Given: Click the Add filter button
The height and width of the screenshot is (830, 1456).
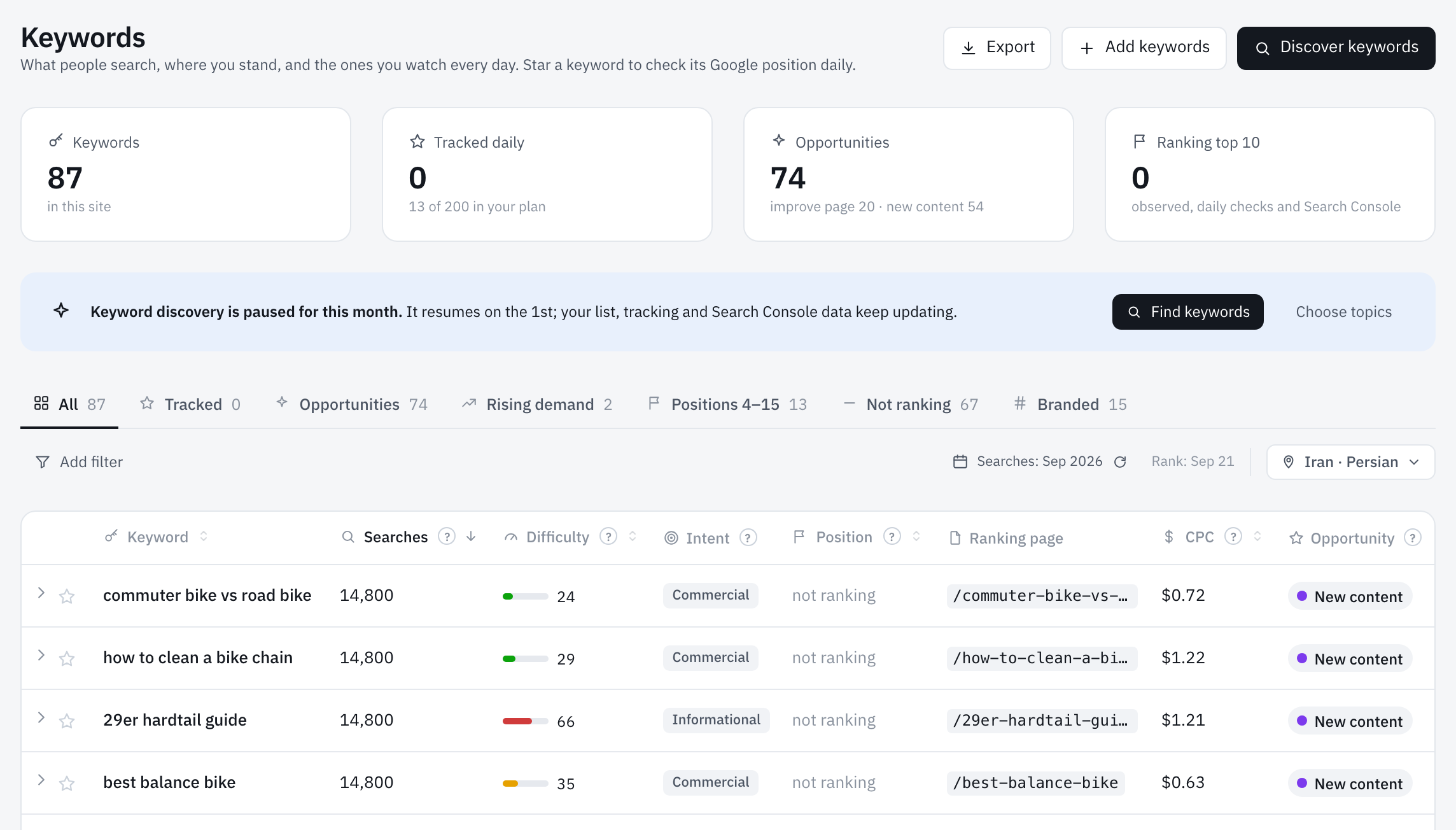Looking at the screenshot, I should 79,462.
